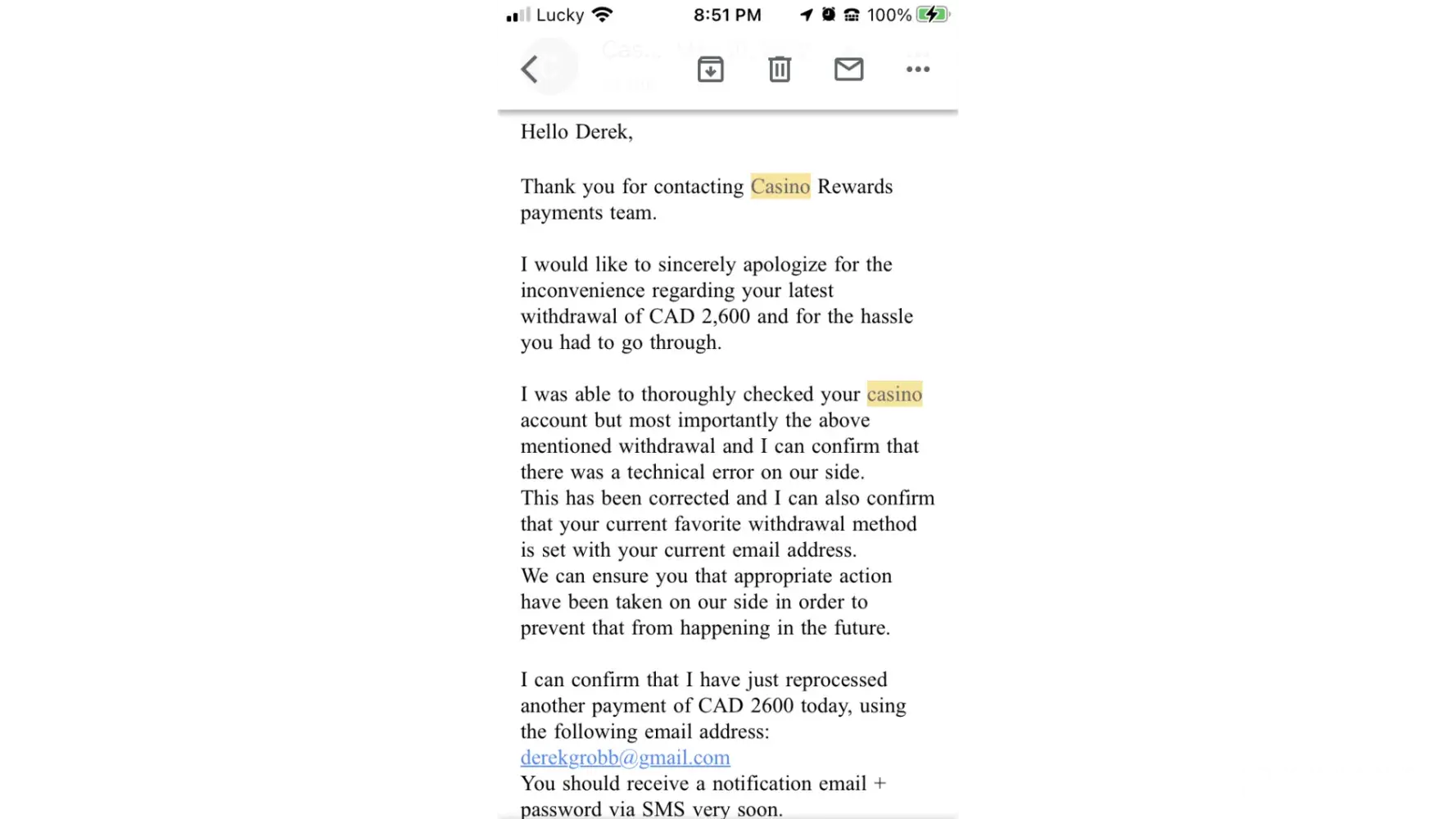This screenshot has height=819, width=1456.
Task: Tap the faded "Cas..." sender name in header
Action: click(x=631, y=51)
